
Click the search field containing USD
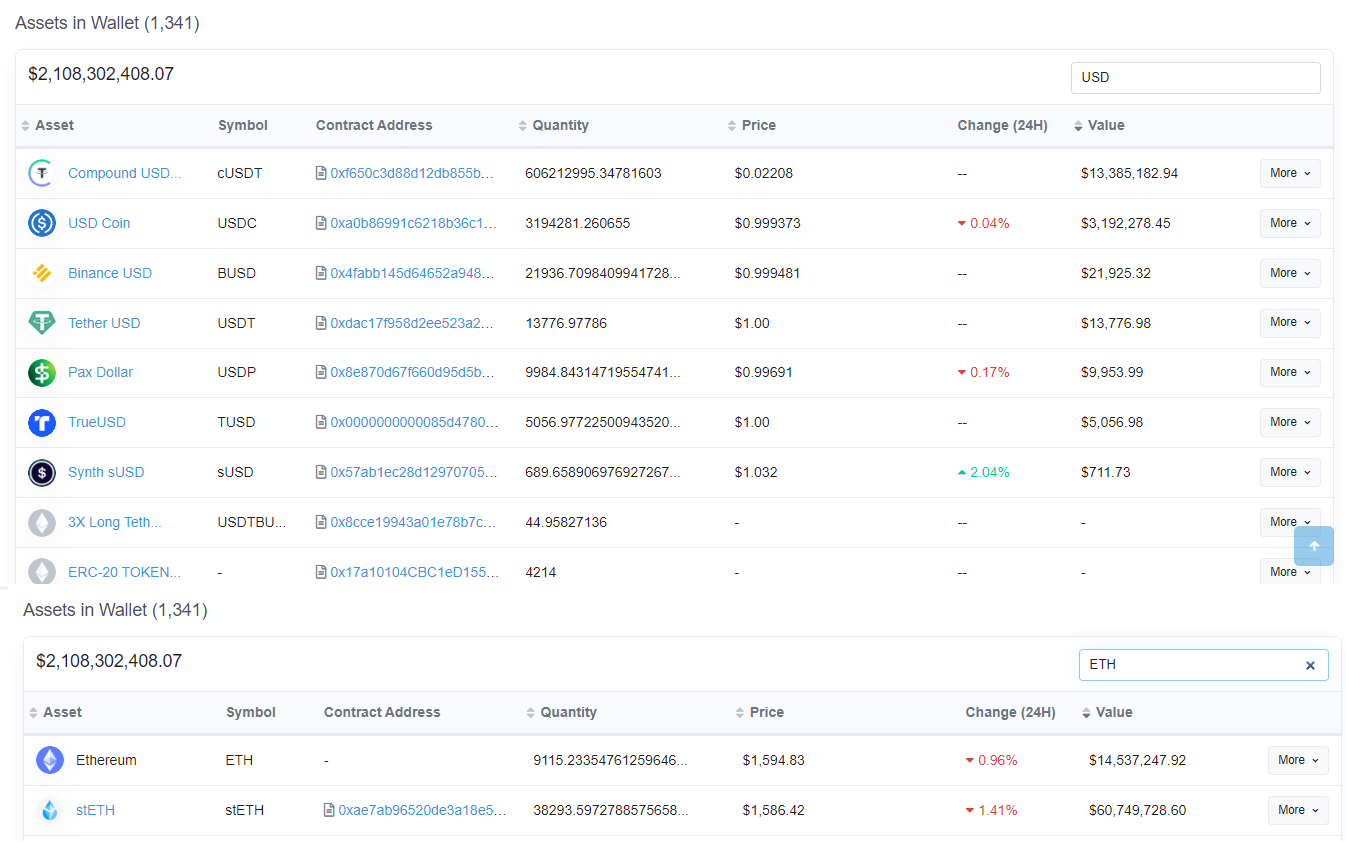coord(1195,78)
